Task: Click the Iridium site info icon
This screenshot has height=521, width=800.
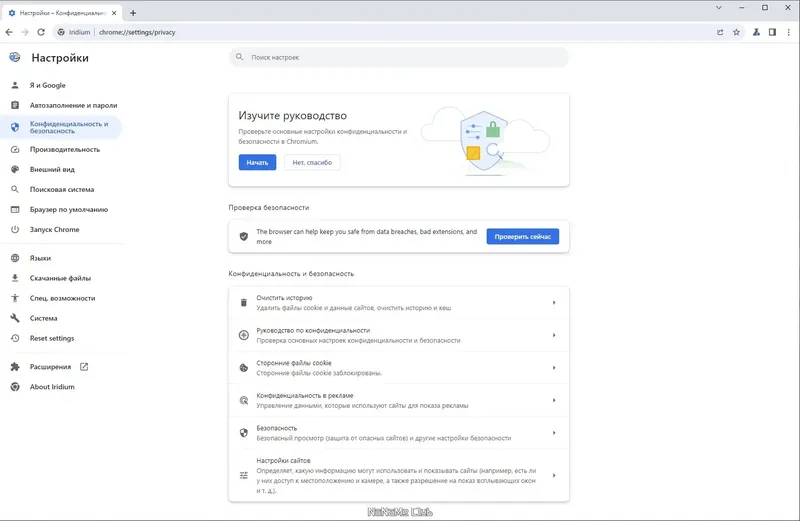Action: point(61,32)
